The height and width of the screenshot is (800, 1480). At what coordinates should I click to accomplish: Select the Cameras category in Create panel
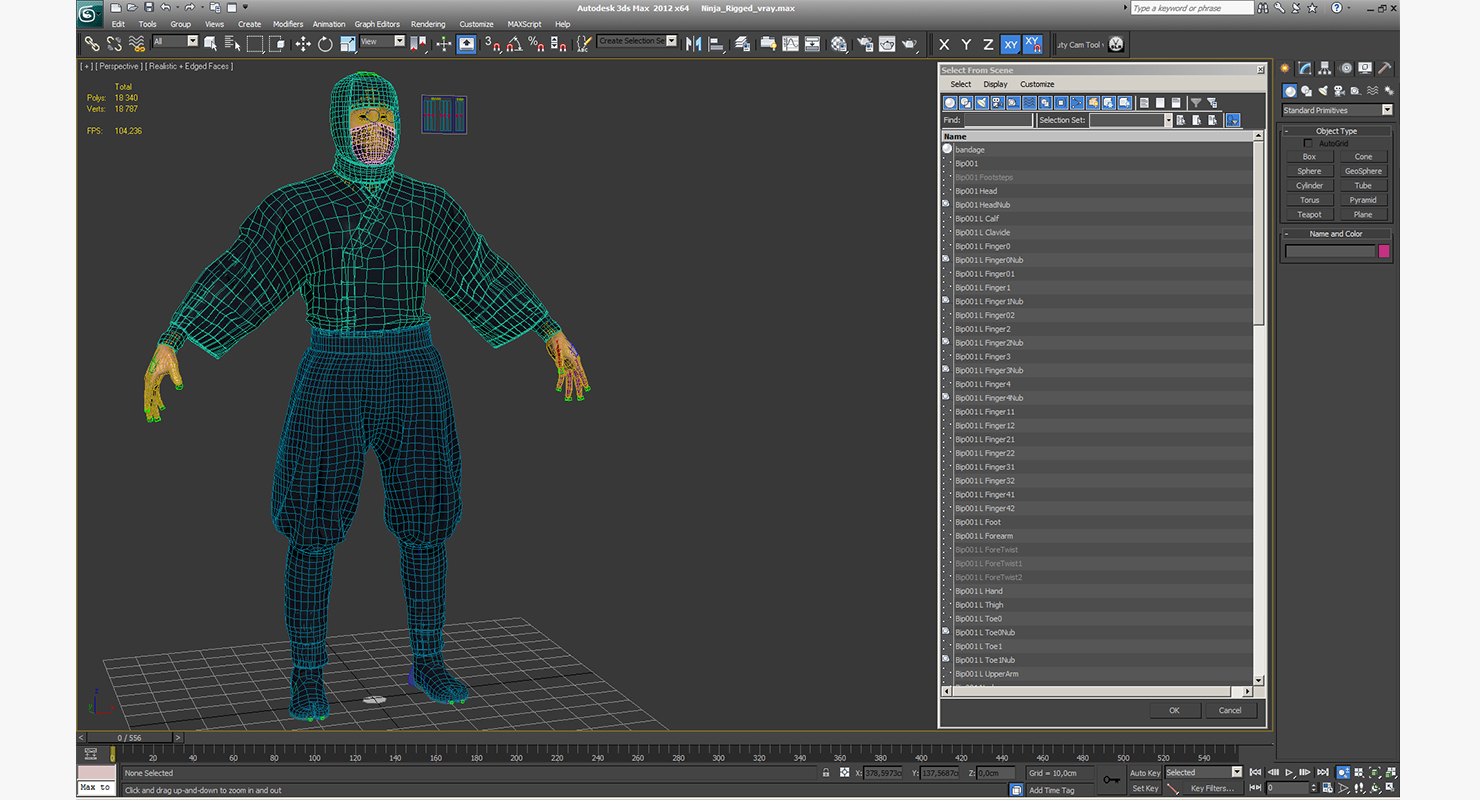click(1338, 91)
